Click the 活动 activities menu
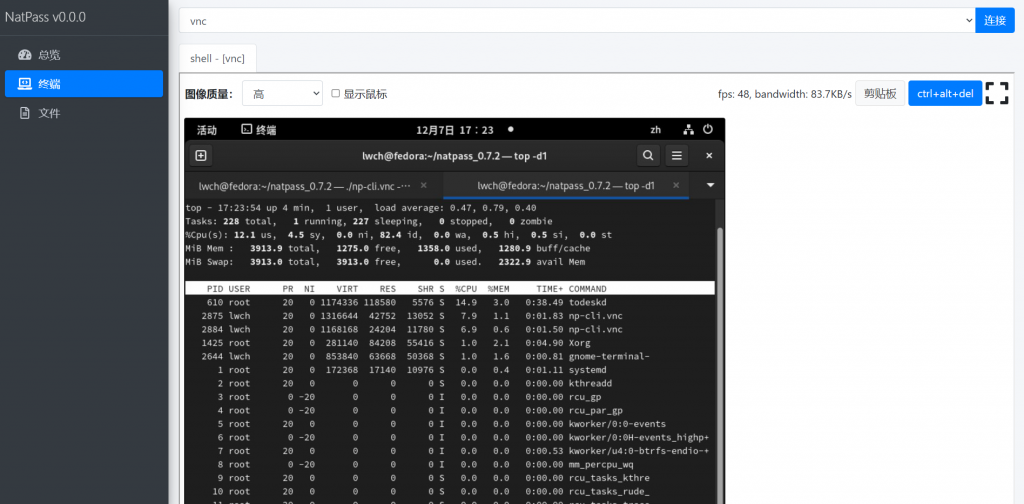Viewport: 1024px width, 504px height. [x=207, y=130]
